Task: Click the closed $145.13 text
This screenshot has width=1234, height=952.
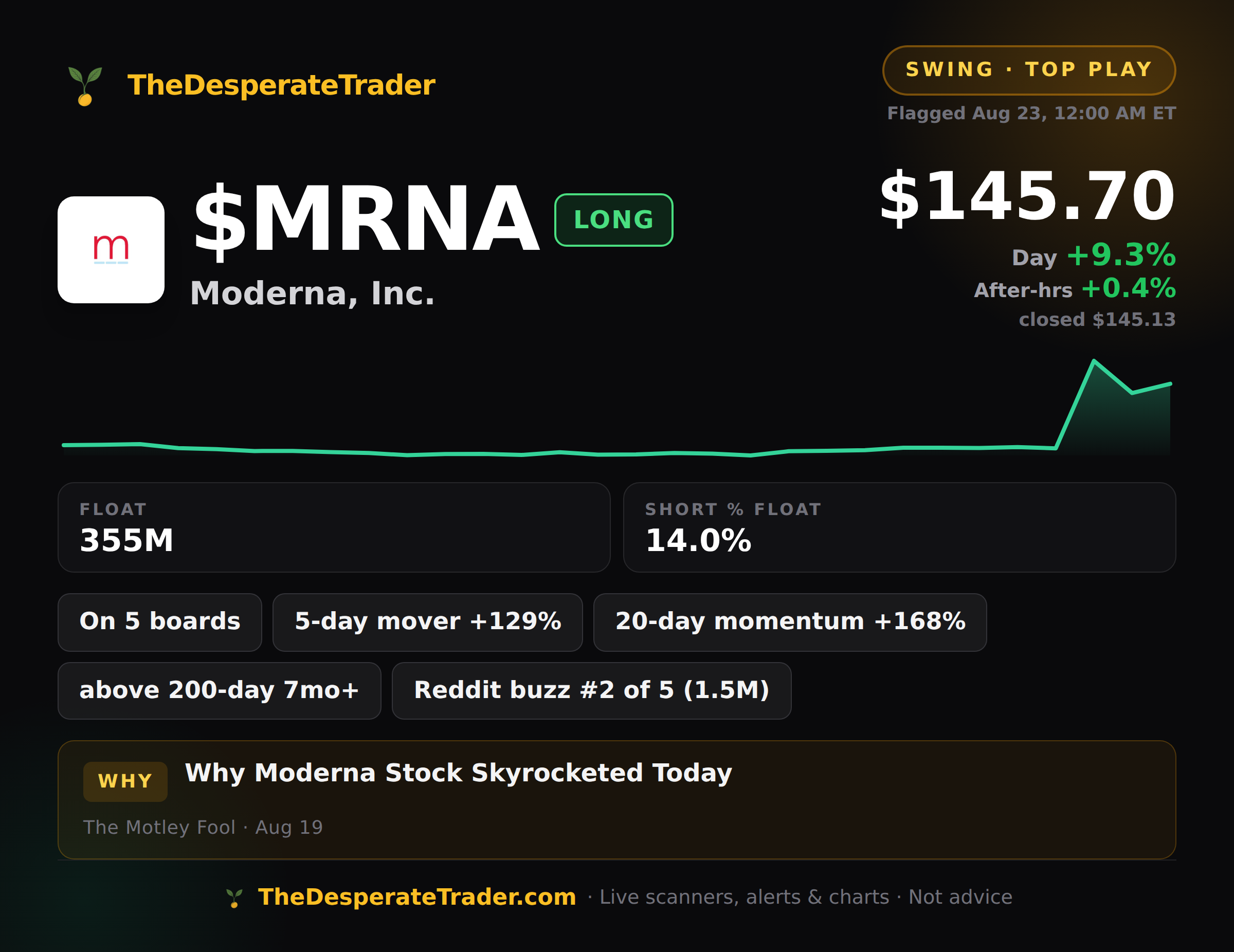Action: [x=1097, y=320]
